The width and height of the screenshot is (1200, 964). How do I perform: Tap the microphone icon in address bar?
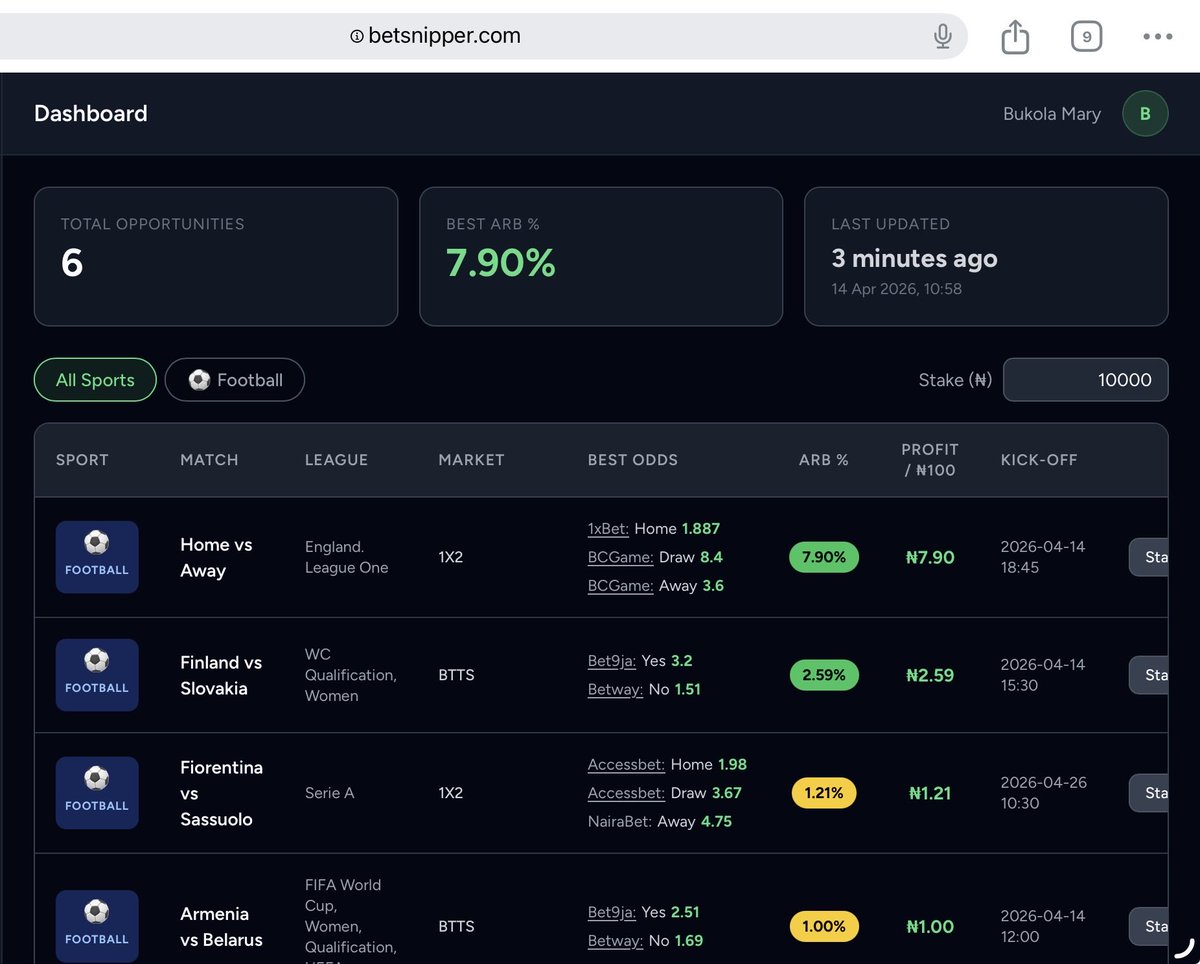(942, 37)
